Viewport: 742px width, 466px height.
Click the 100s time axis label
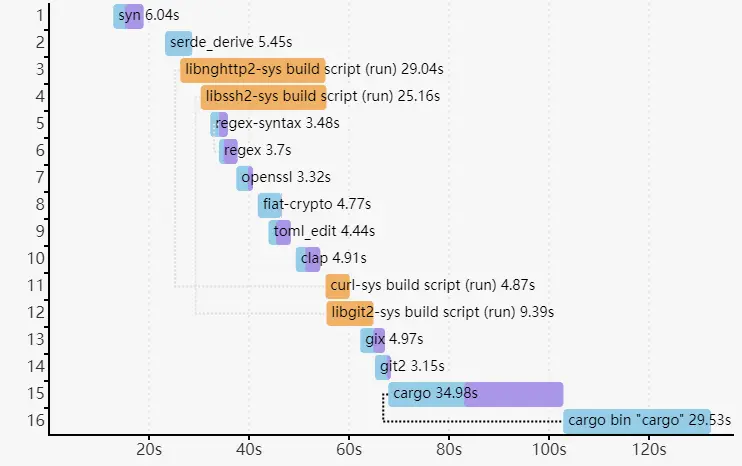(548, 450)
